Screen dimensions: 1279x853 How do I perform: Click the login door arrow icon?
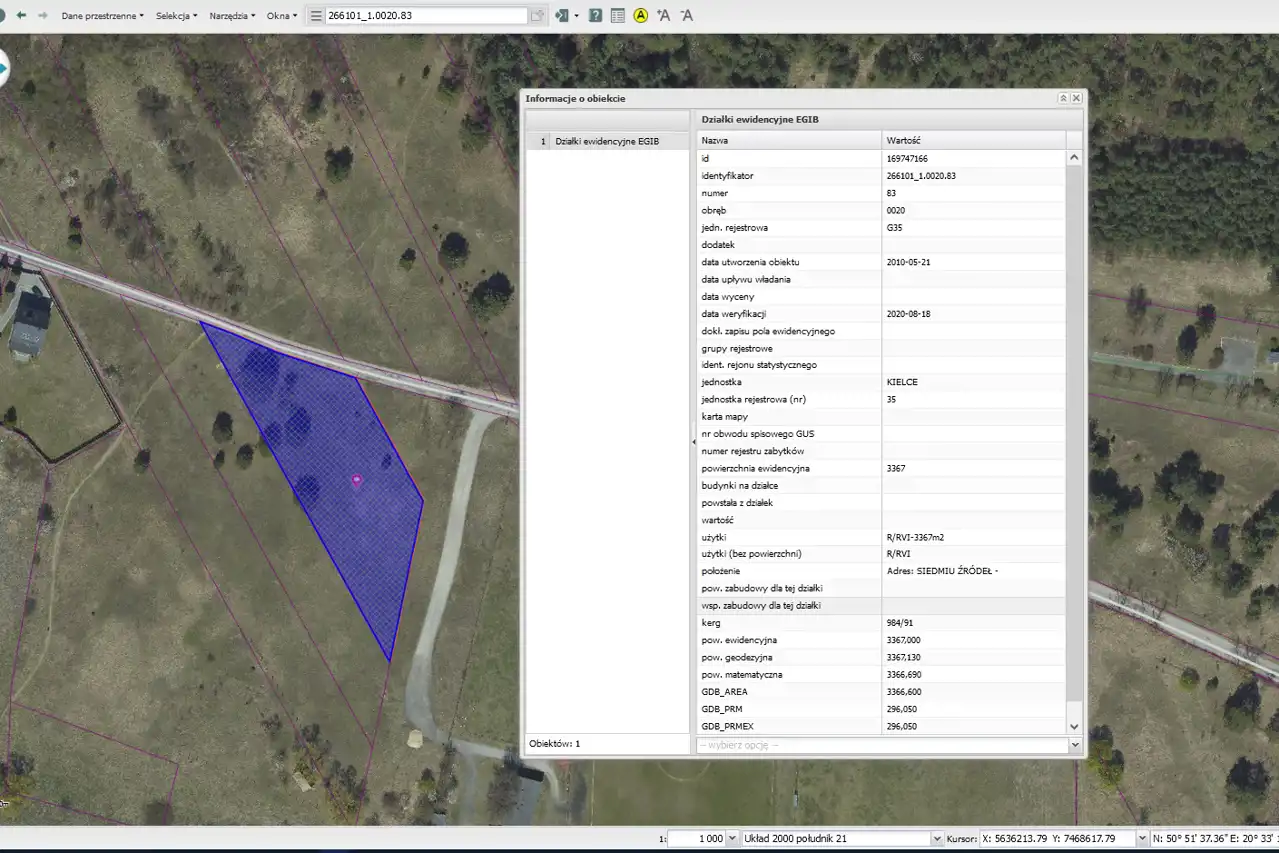pyautogui.click(x=562, y=16)
